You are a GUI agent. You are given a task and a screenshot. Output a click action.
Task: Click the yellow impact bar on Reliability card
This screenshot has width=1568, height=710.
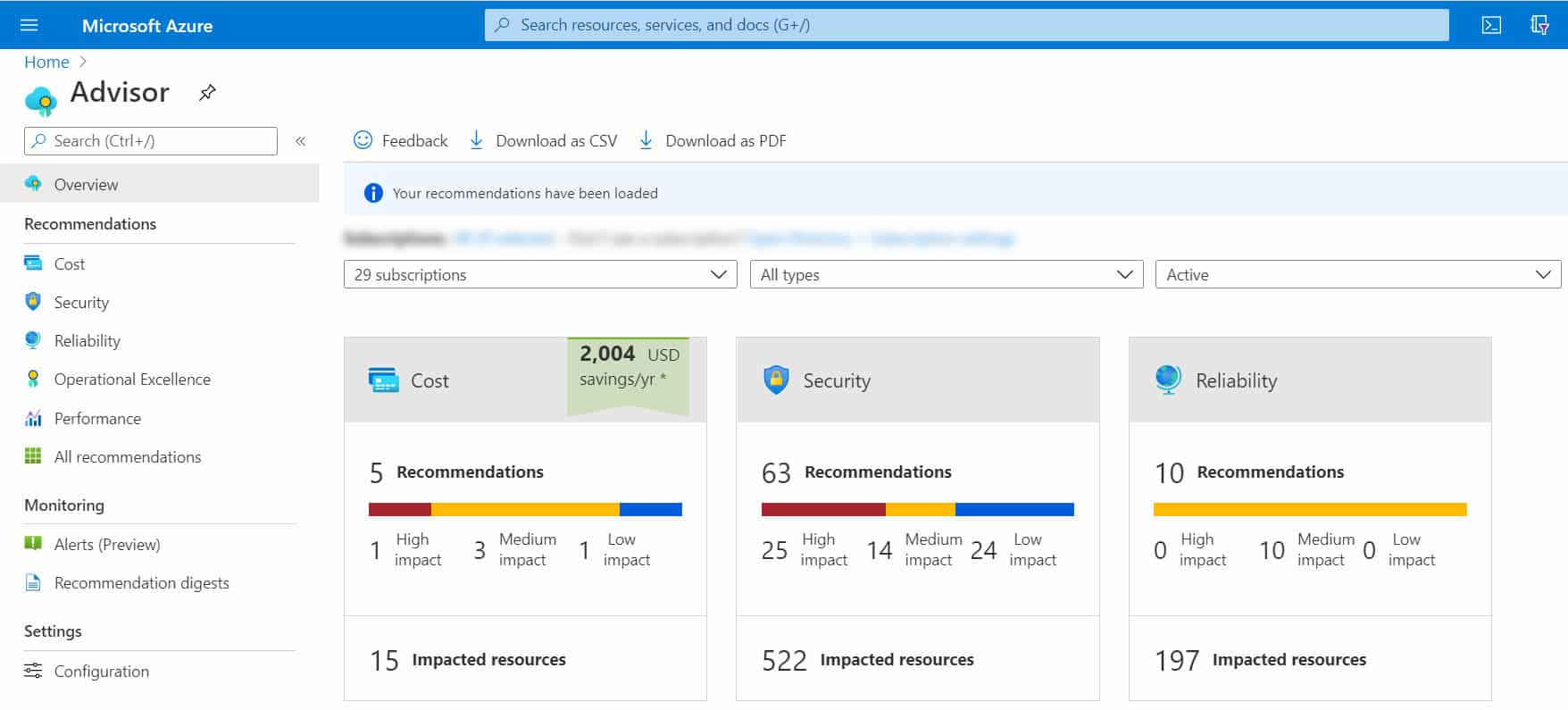pos(1310,509)
